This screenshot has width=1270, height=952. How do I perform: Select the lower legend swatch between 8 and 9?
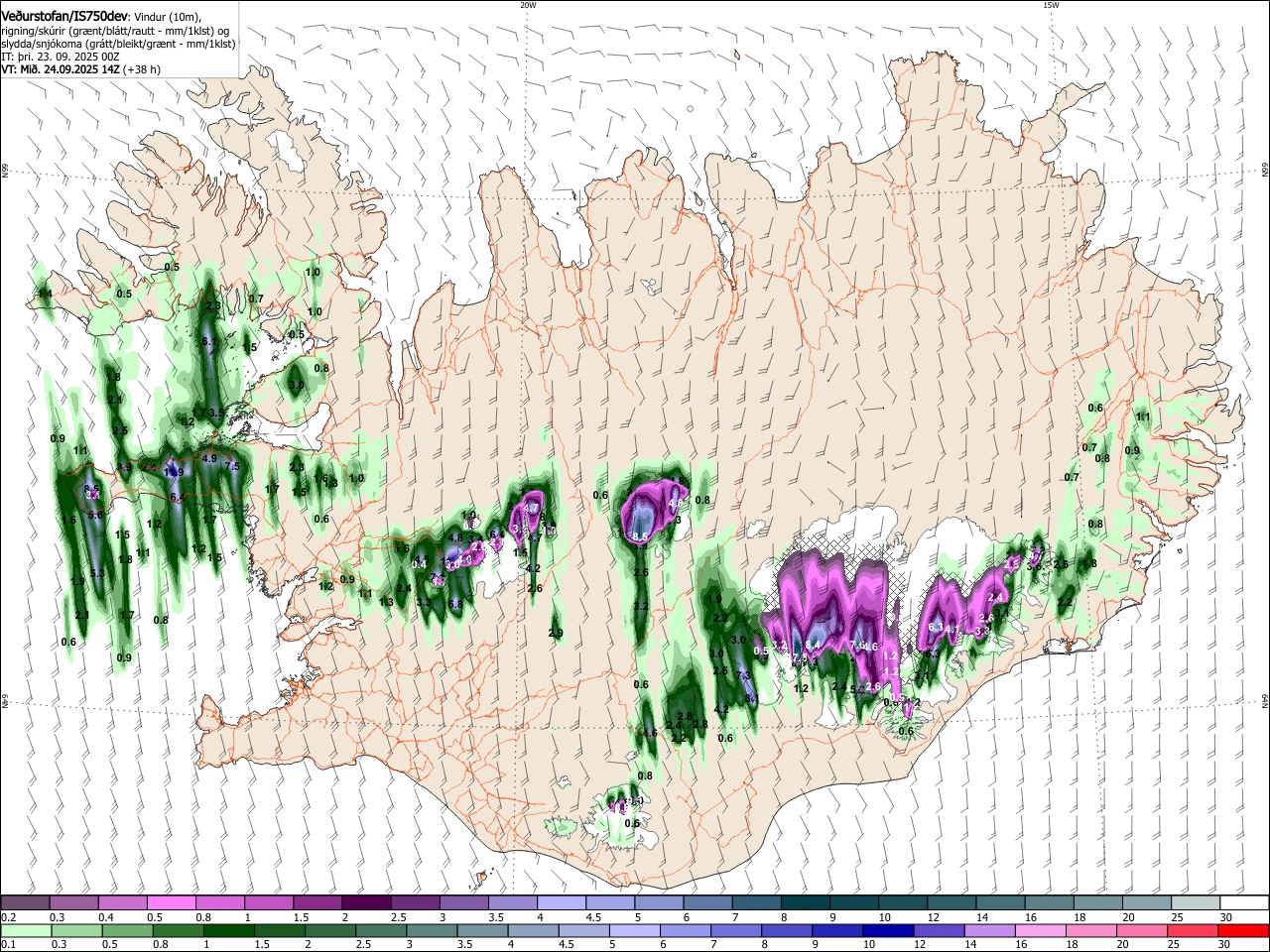(787, 931)
